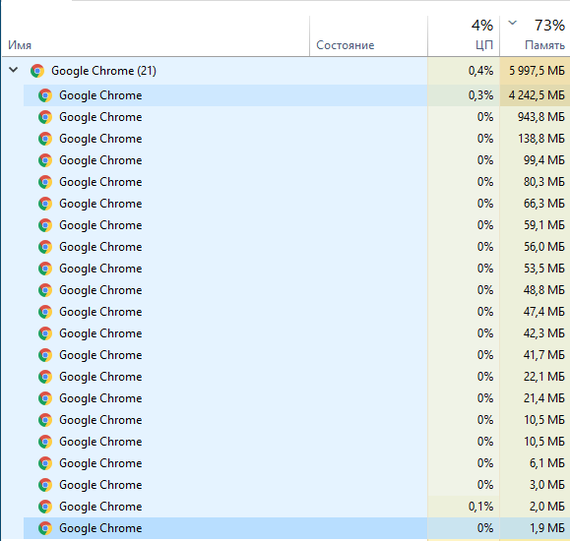Sort by the Память column header

pos(535,36)
